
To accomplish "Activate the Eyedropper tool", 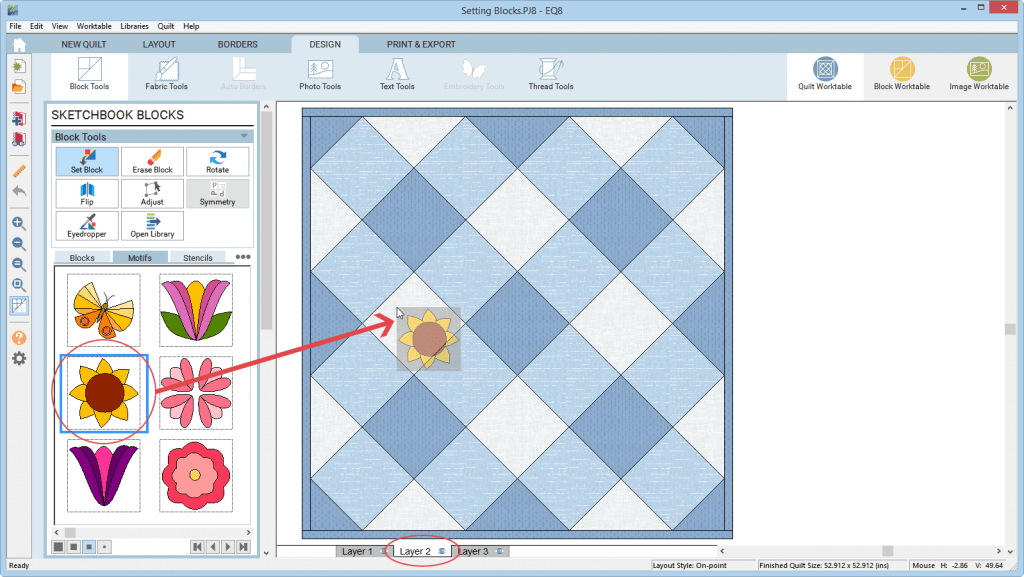I will [x=87, y=225].
